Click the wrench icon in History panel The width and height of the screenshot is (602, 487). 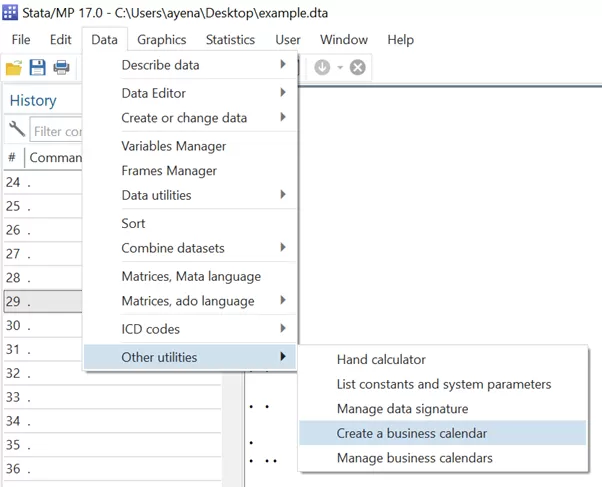click(17, 130)
